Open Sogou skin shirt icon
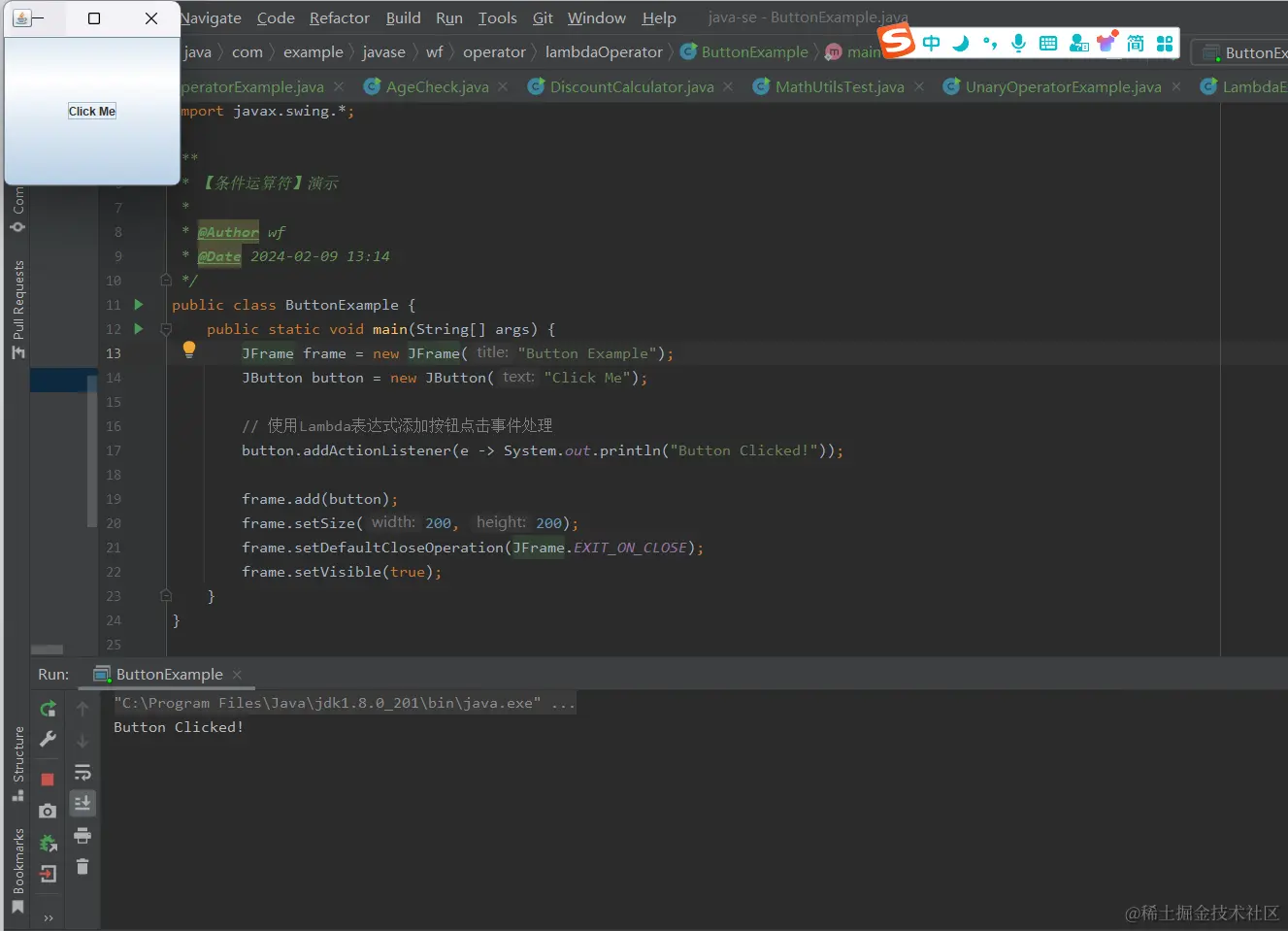This screenshot has width=1288, height=931. pos(1106,43)
